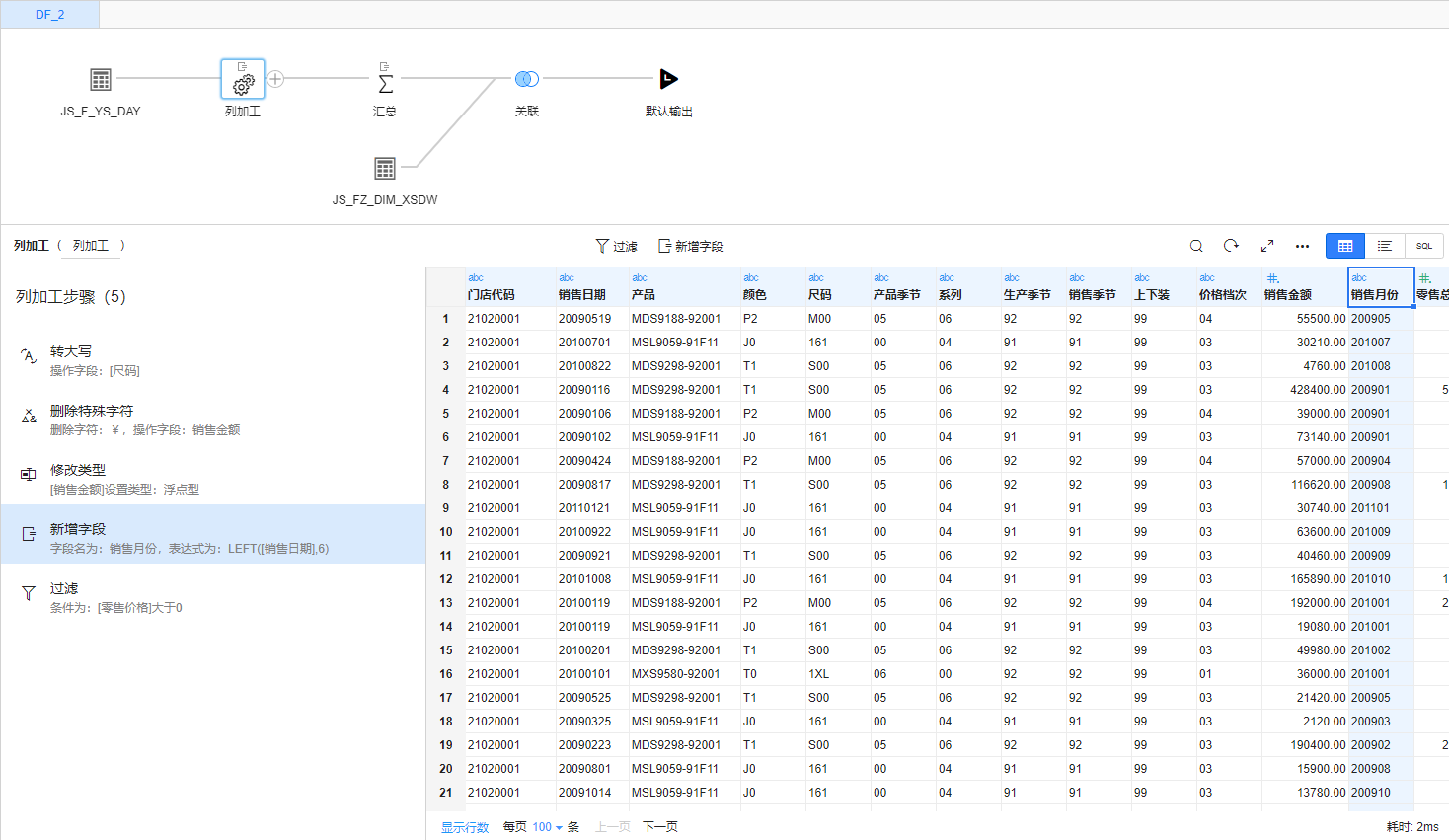The height and width of the screenshot is (840, 1449).
Task: Open the more options ellipsis
Action: tap(1303, 246)
